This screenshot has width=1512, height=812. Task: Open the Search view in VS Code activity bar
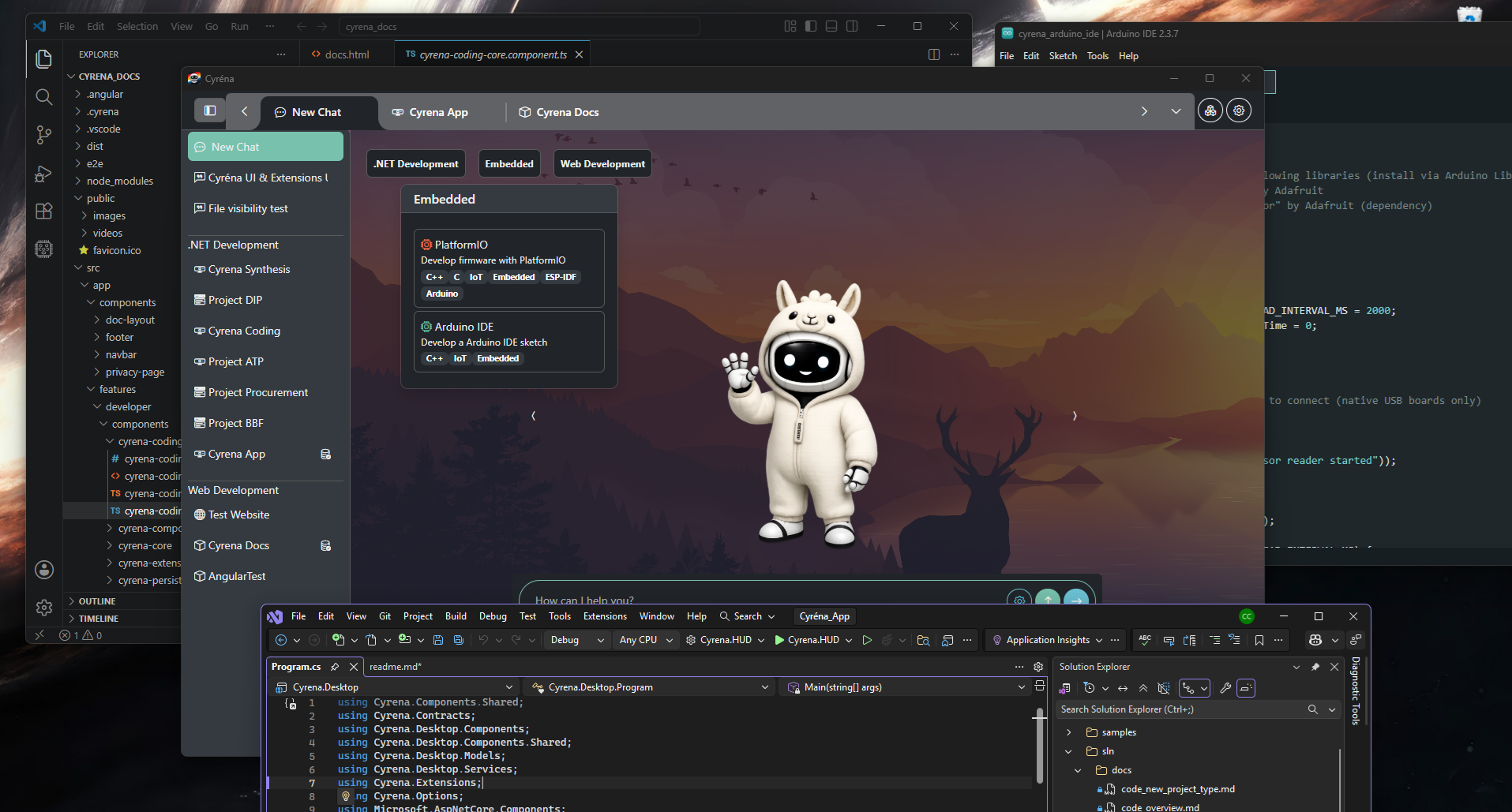click(x=44, y=97)
